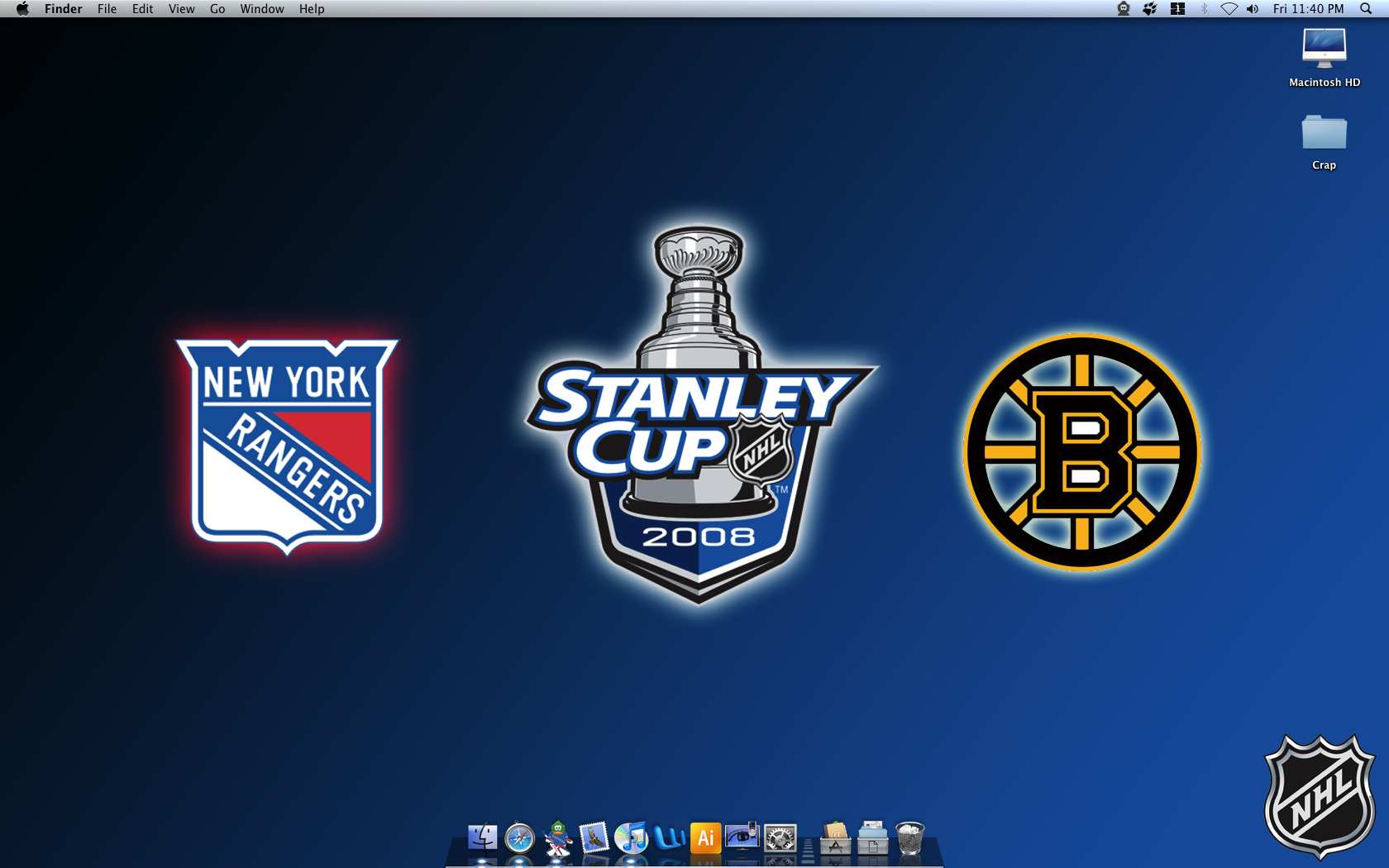
Task: Open the eye-on-display app with phone in Dock
Action: click(742, 837)
